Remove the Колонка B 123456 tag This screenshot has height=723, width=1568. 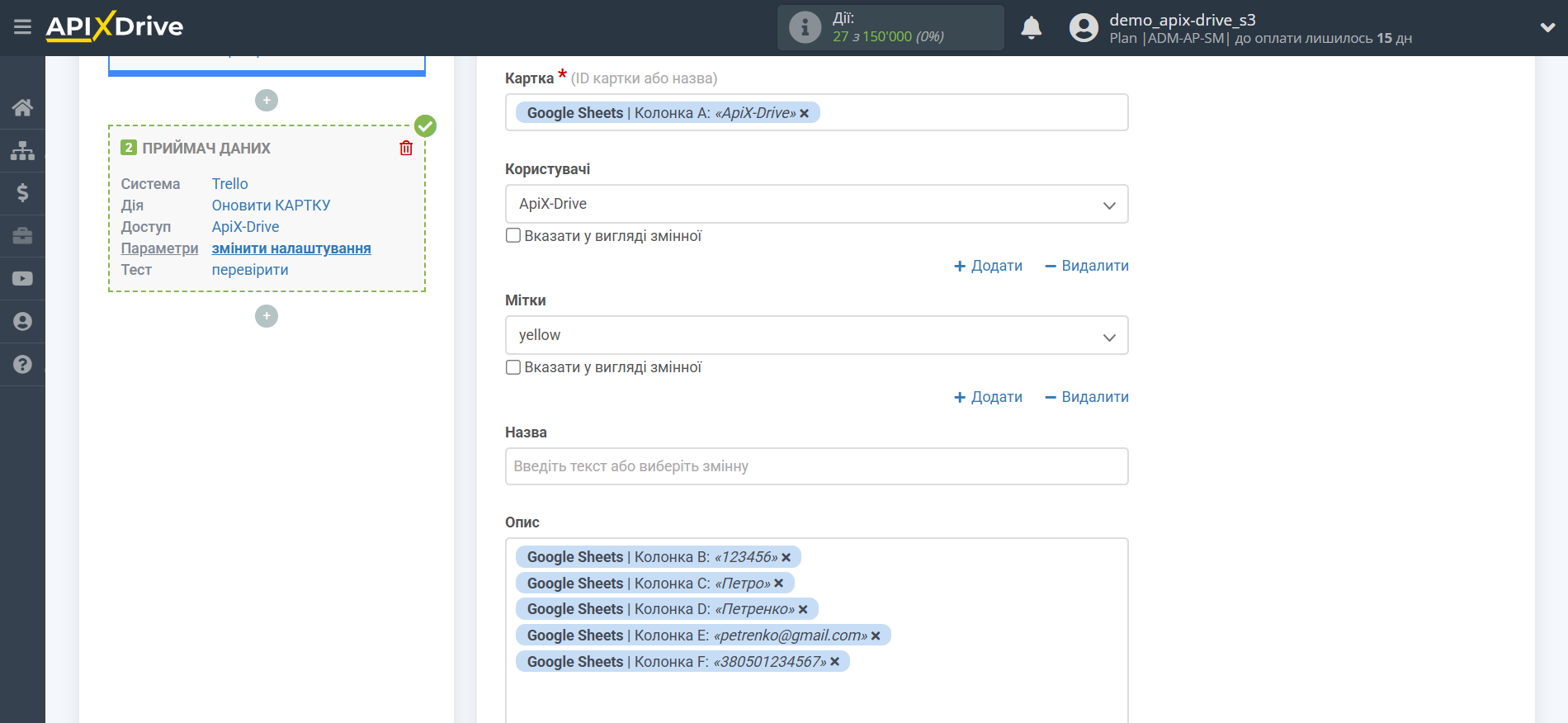[786, 558]
